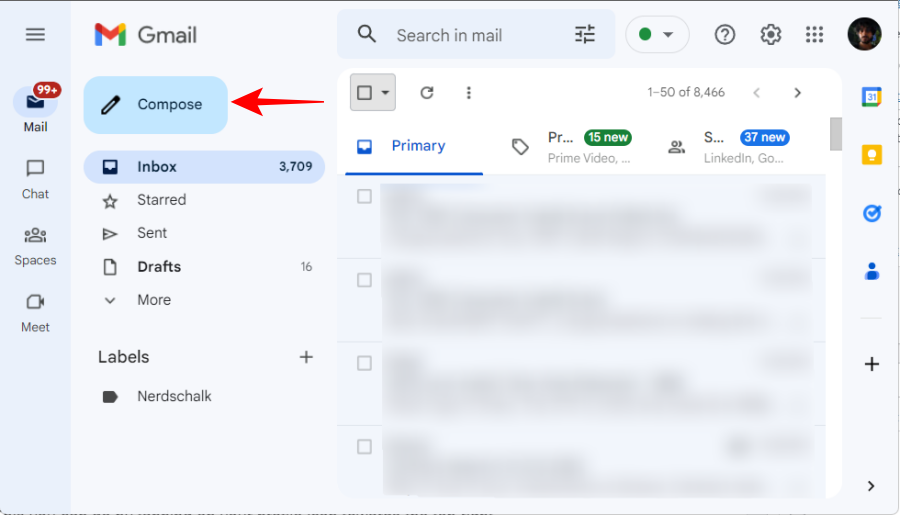The image size is (900, 515).
Task: Click the Gmail logo
Action: pos(146,35)
